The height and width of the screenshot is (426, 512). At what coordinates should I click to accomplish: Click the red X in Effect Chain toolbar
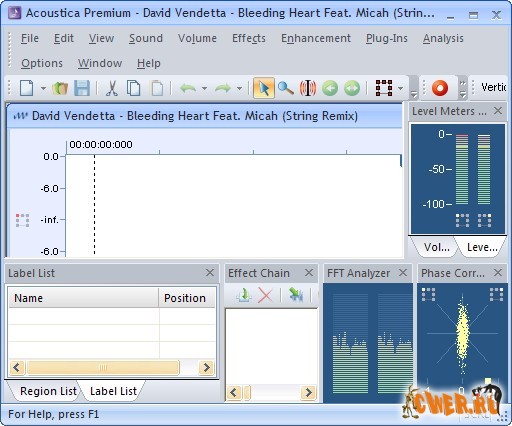click(265, 295)
